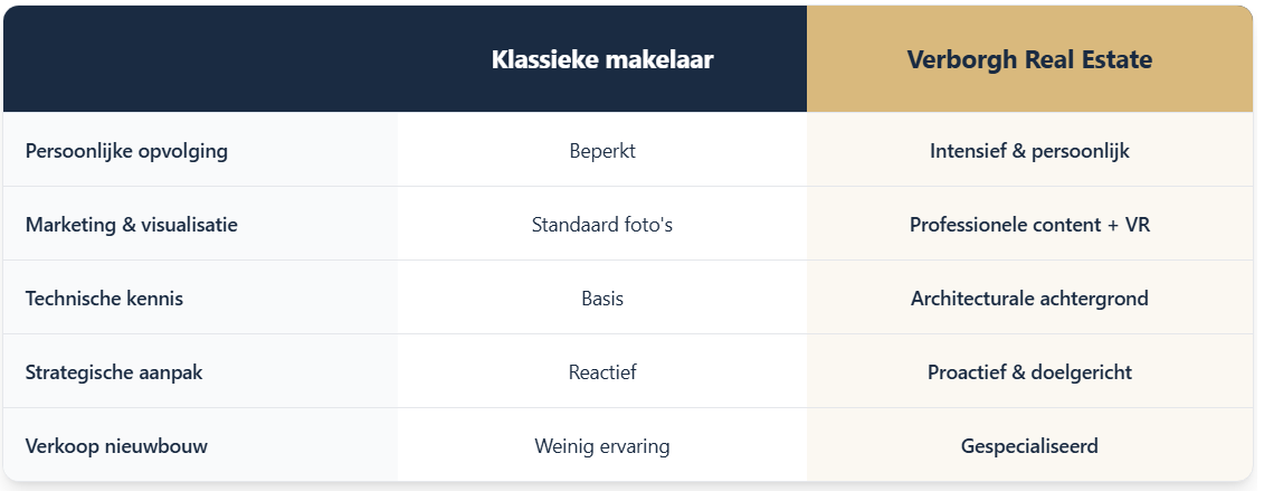This screenshot has height=491, width=1264.
Task: Click the ampersand in 'Marketing & visualisatie'
Action: 128,225
